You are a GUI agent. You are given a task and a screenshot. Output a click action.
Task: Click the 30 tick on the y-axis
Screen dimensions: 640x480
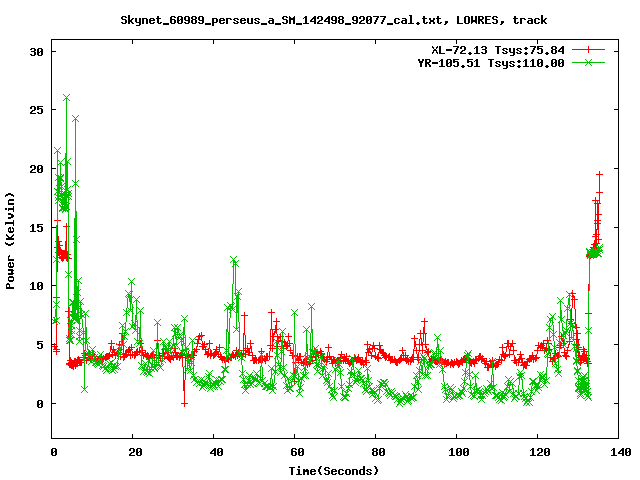tap(35, 52)
